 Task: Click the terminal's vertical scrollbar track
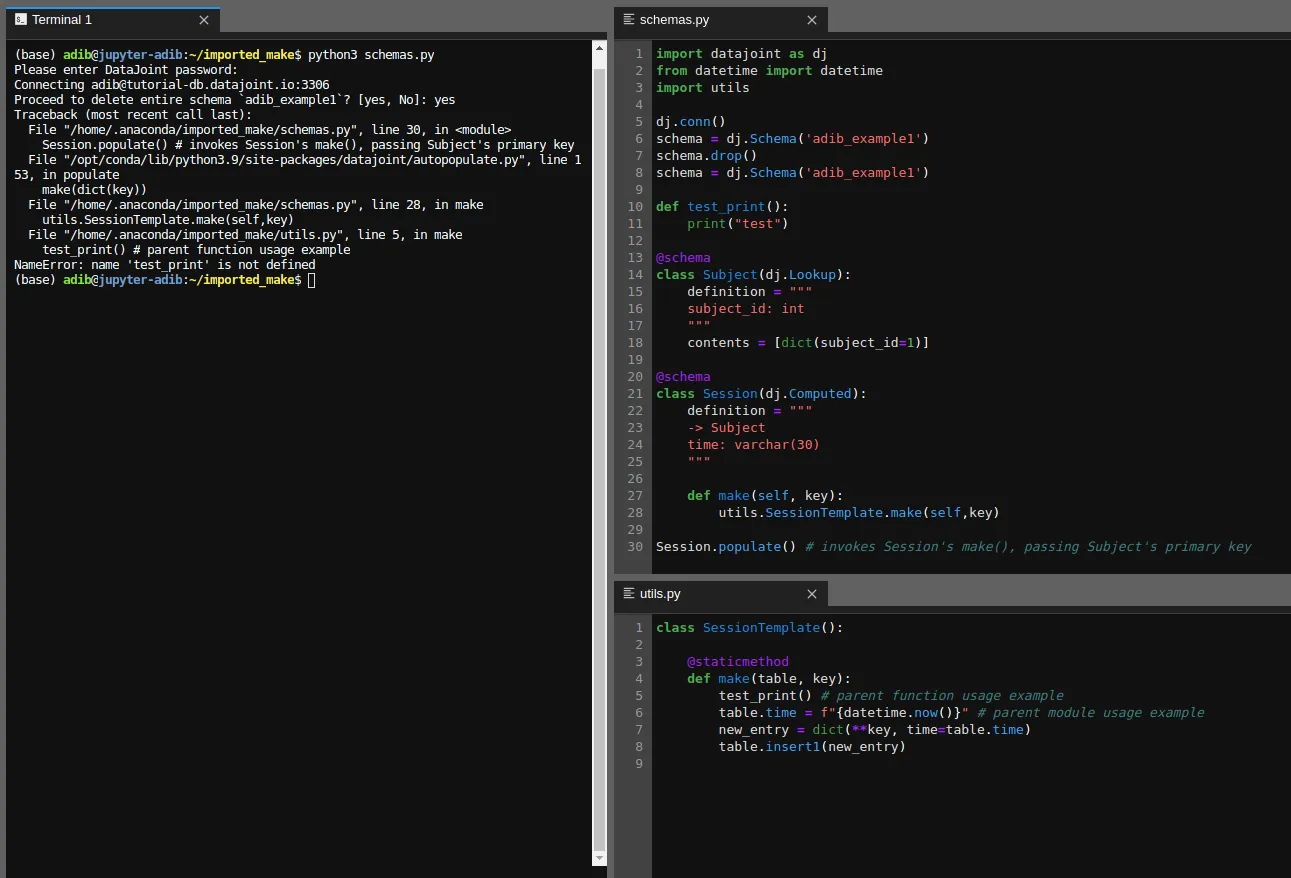[x=599, y=450]
